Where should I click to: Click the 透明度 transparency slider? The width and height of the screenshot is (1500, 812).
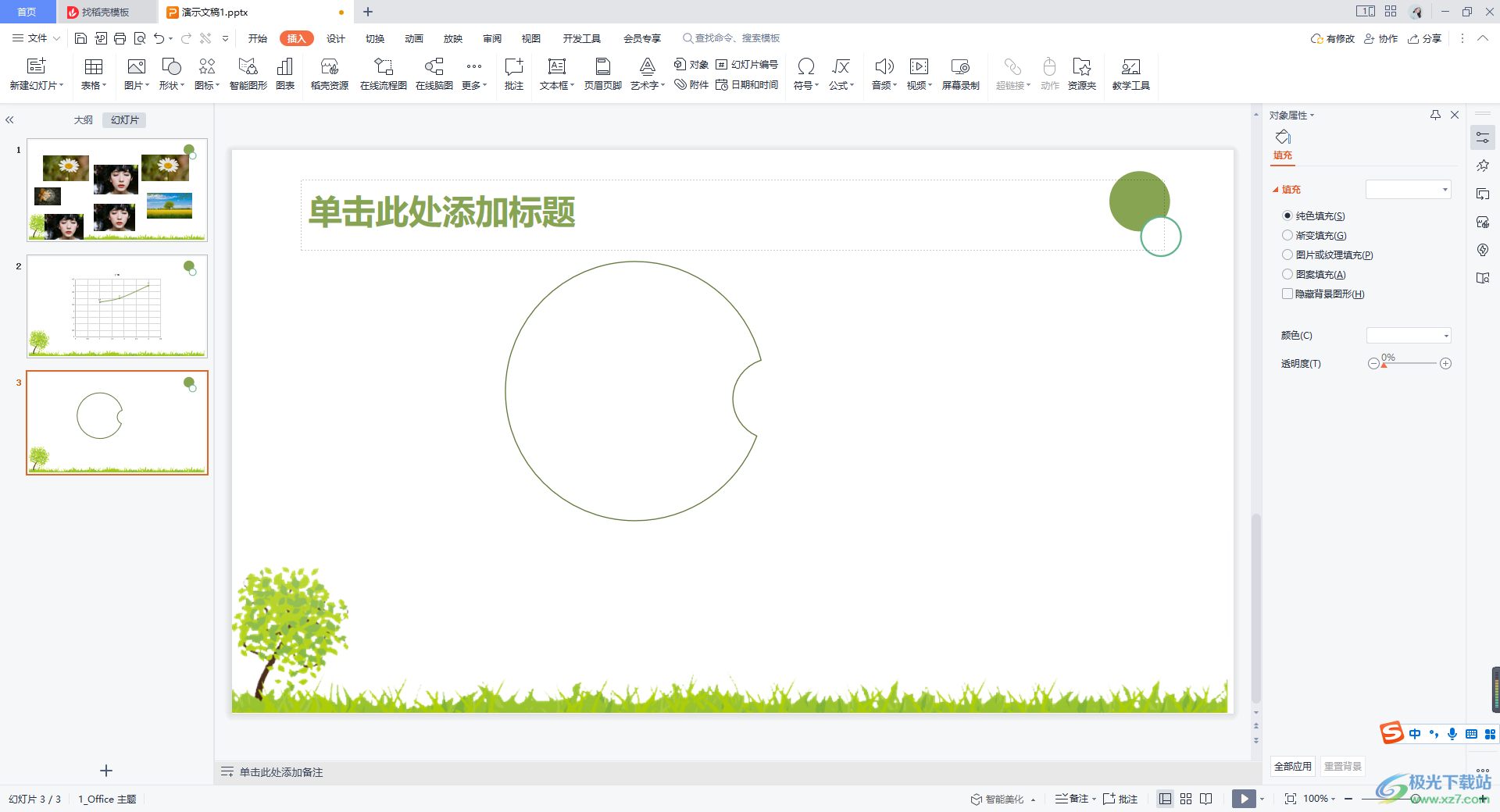(1410, 363)
